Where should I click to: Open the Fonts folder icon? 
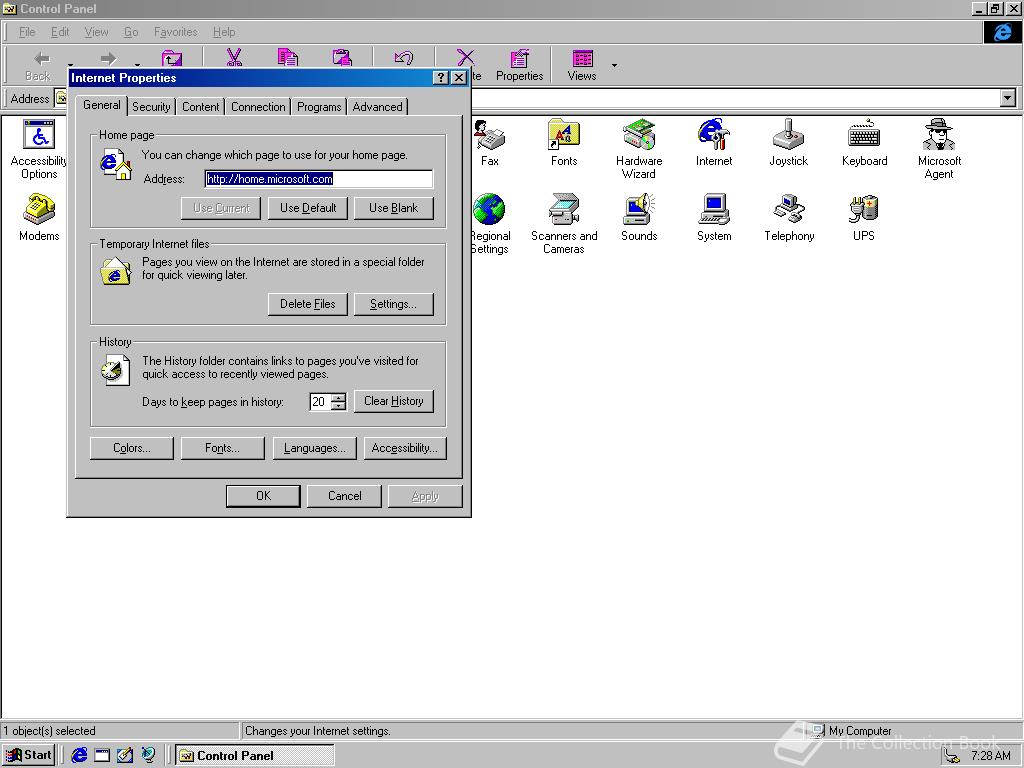pos(564,143)
